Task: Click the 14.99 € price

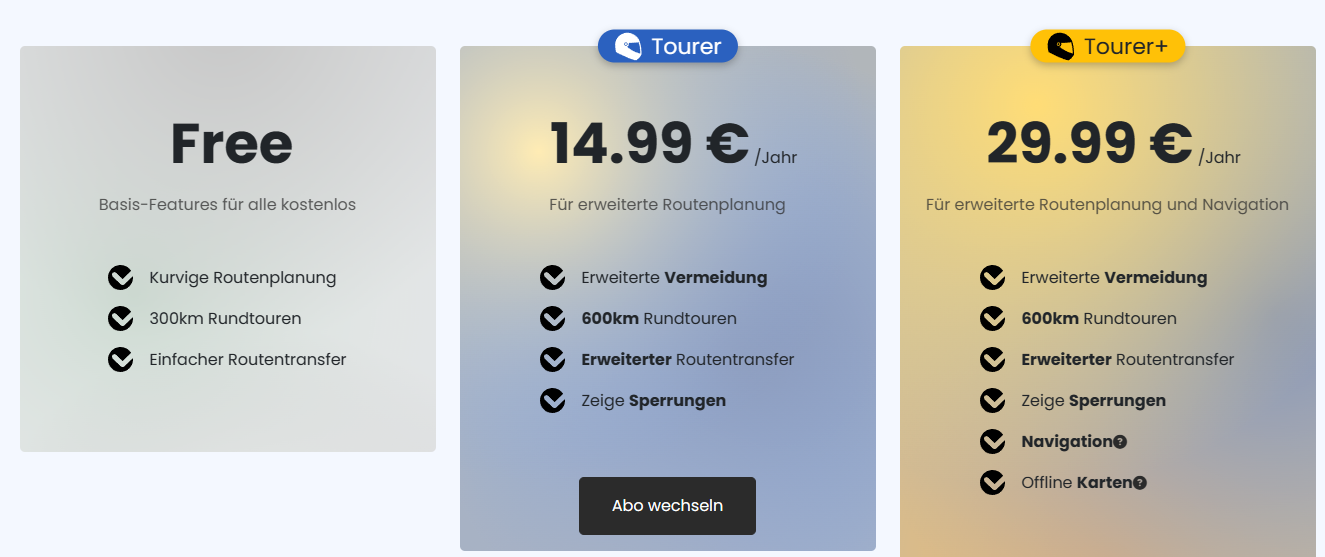Action: coord(649,144)
